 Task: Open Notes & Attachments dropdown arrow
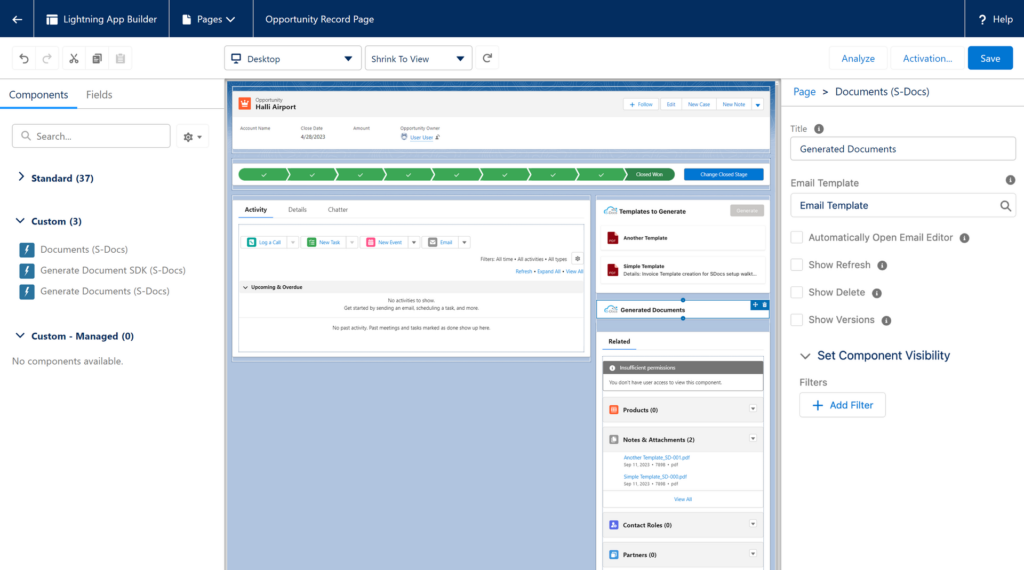(x=753, y=439)
